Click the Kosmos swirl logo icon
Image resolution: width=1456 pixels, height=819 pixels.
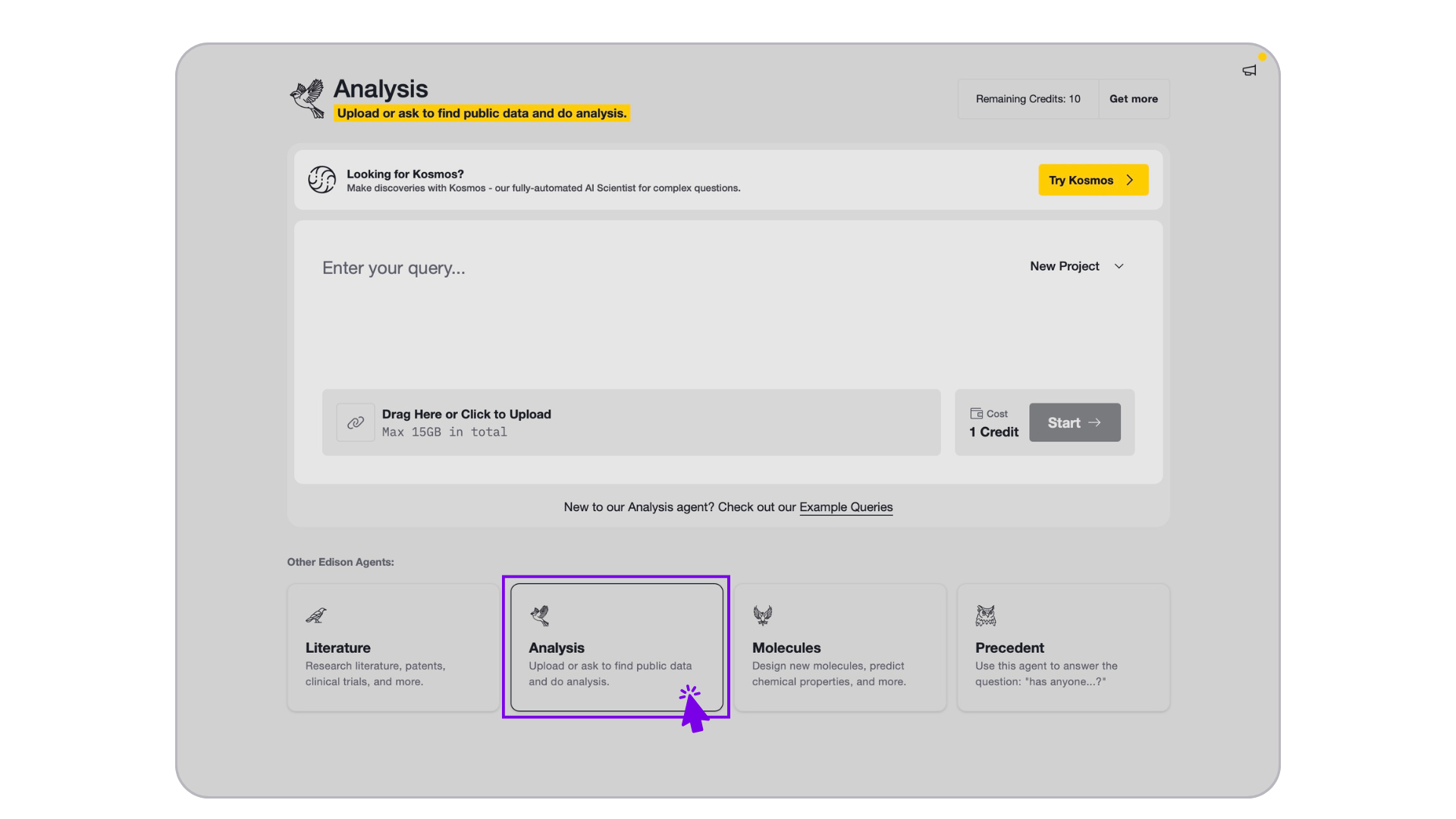[x=322, y=180]
